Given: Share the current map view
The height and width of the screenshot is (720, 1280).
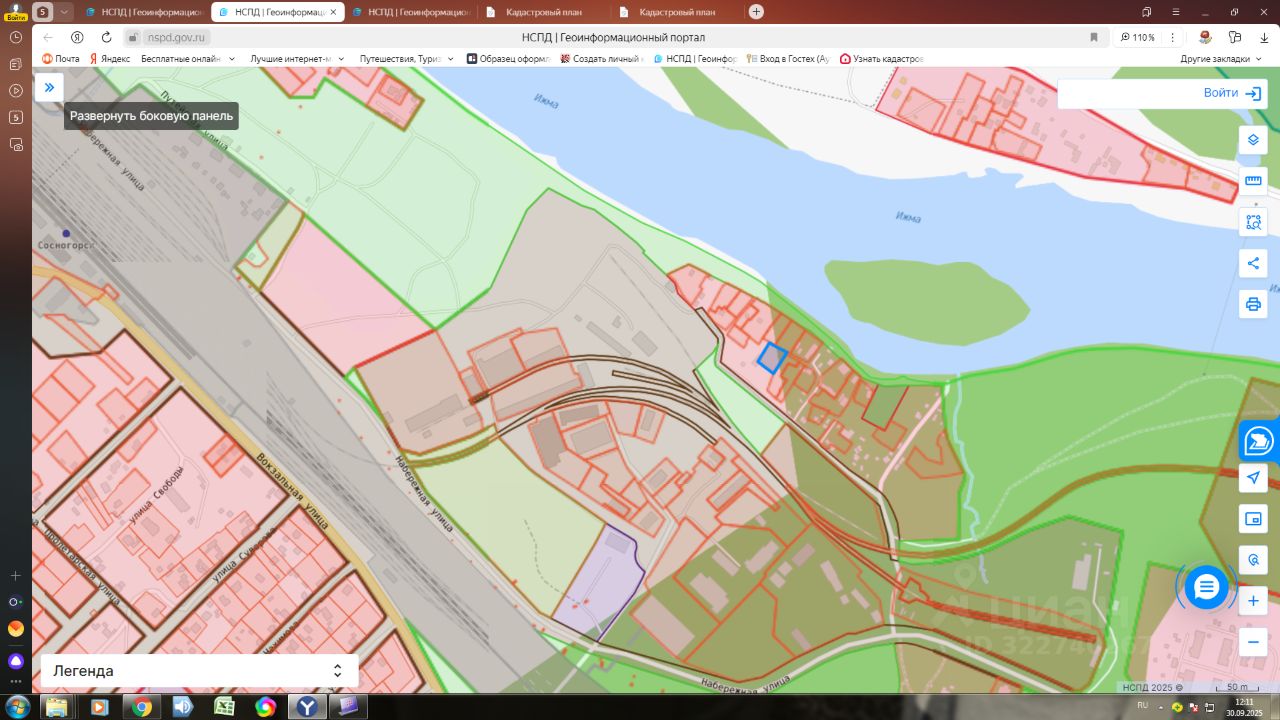Looking at the screenshot, I should [1253, 264].
